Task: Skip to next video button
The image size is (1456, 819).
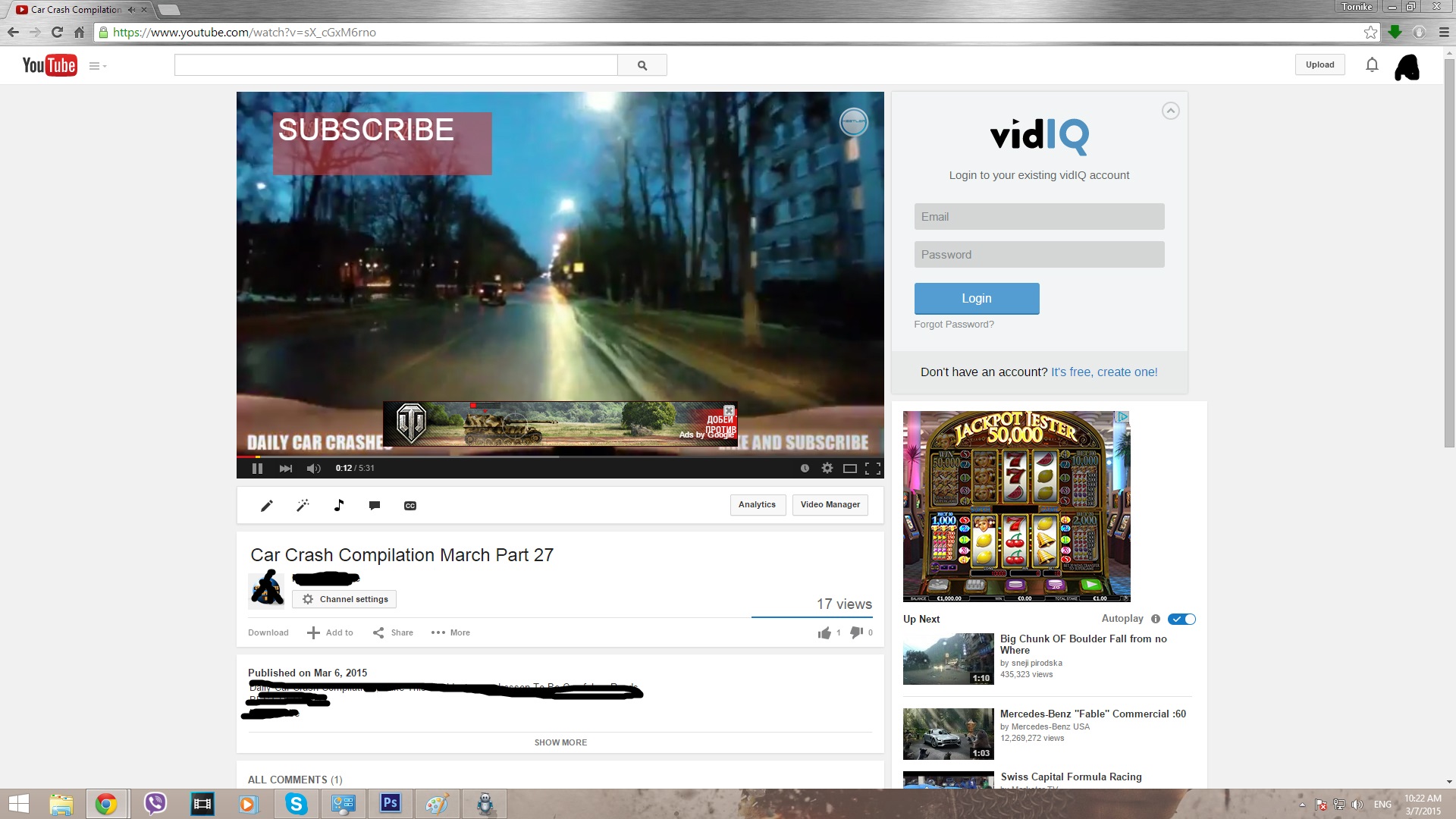Action: tap(285, 469)
